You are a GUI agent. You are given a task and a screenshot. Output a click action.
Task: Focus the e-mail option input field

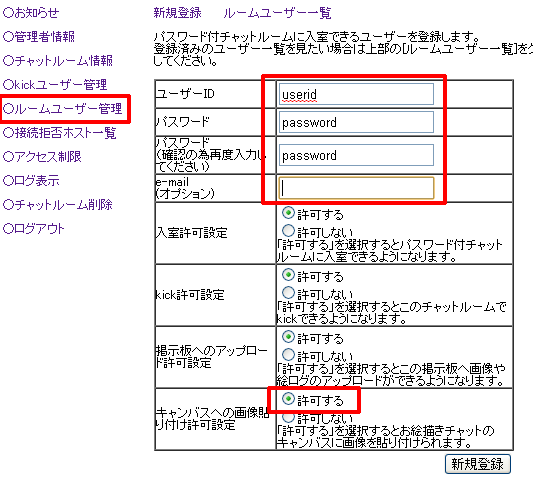point(356,188)
